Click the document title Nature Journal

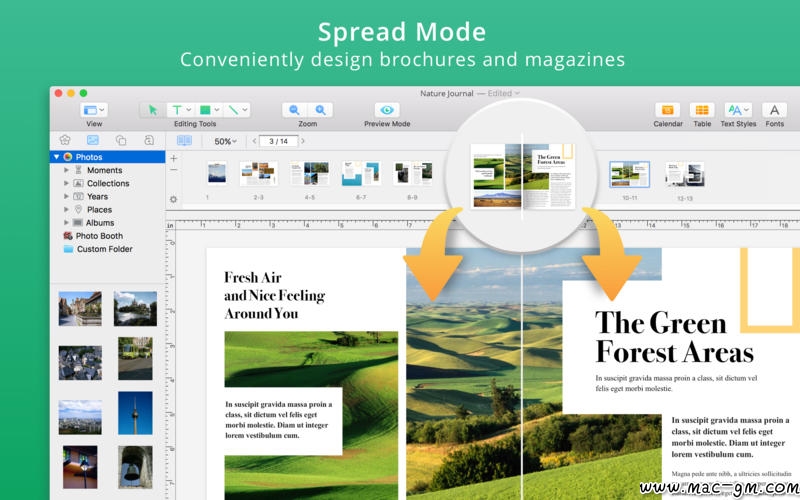447,93
